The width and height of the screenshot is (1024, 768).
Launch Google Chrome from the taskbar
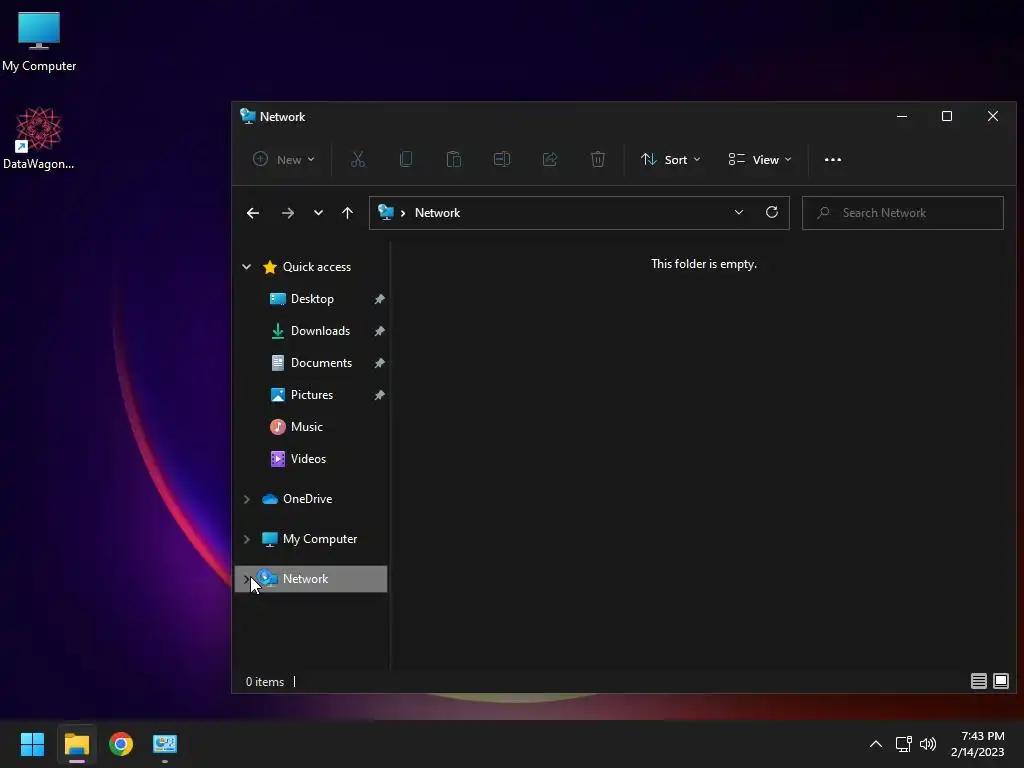[x=121, y=744]
